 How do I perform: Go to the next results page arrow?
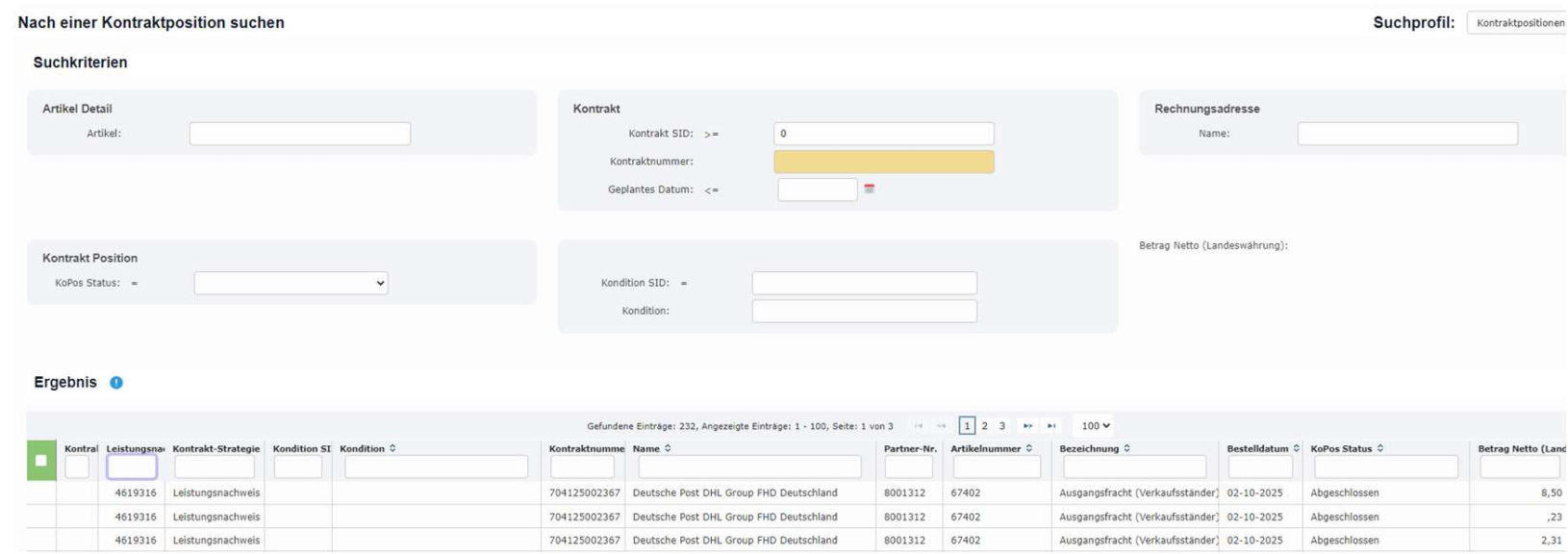point(1027,426)
